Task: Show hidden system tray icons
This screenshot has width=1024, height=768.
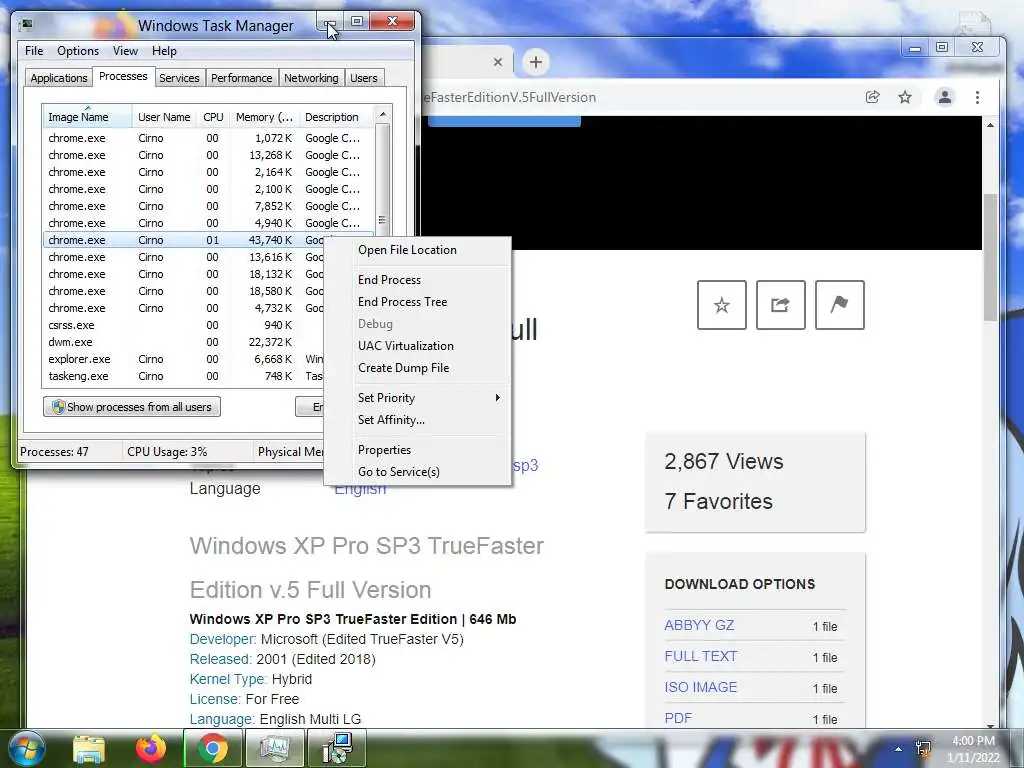Action: (898, 749)
